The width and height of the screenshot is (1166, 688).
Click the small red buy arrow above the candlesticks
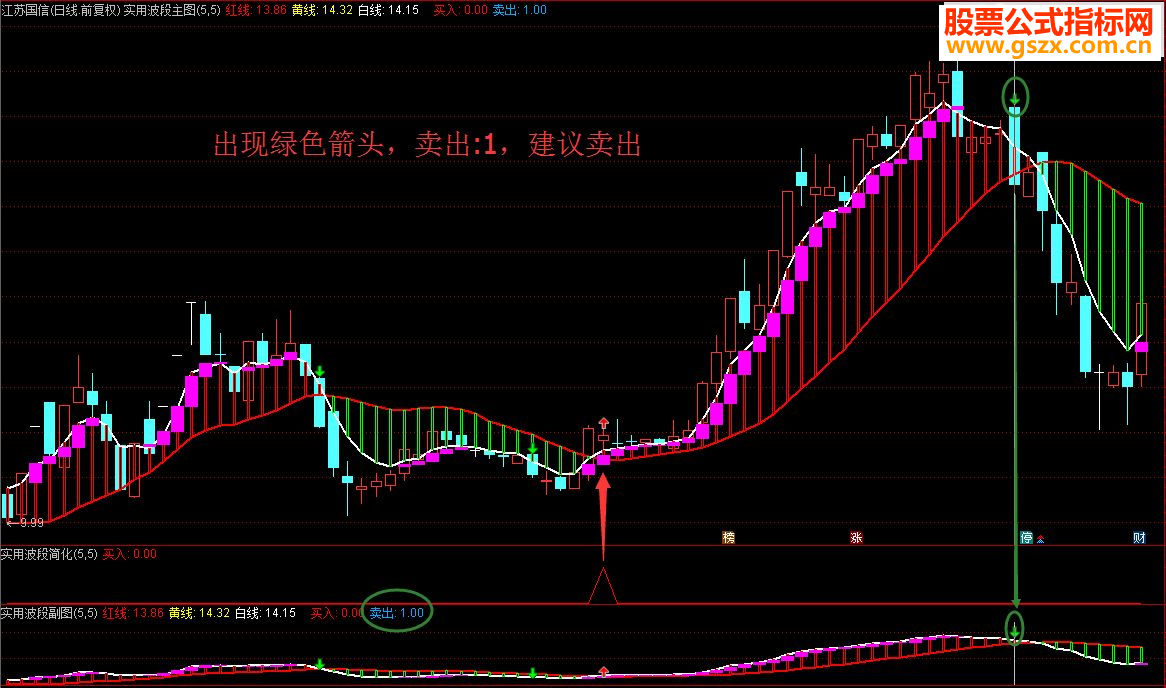click(604, 424)
